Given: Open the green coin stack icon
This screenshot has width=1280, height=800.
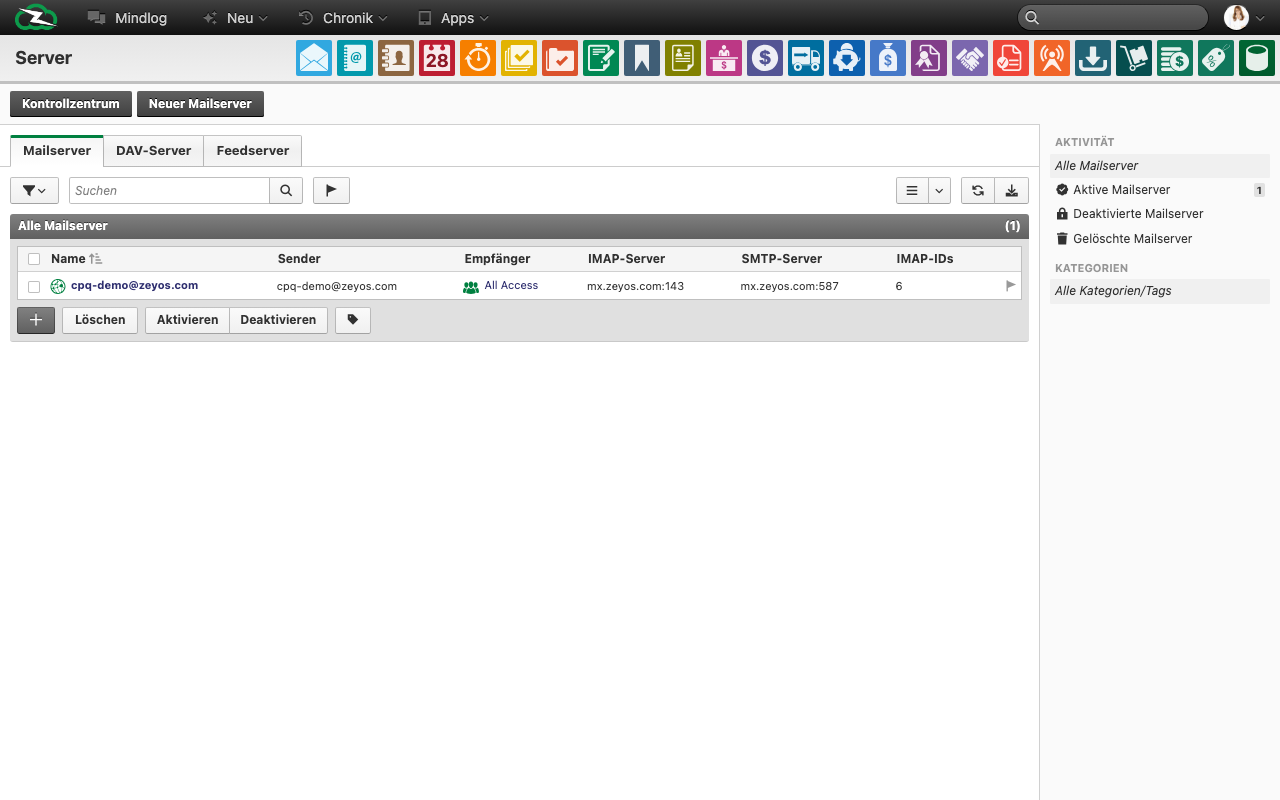Looking at the screenshot, I should [1175, 58].
